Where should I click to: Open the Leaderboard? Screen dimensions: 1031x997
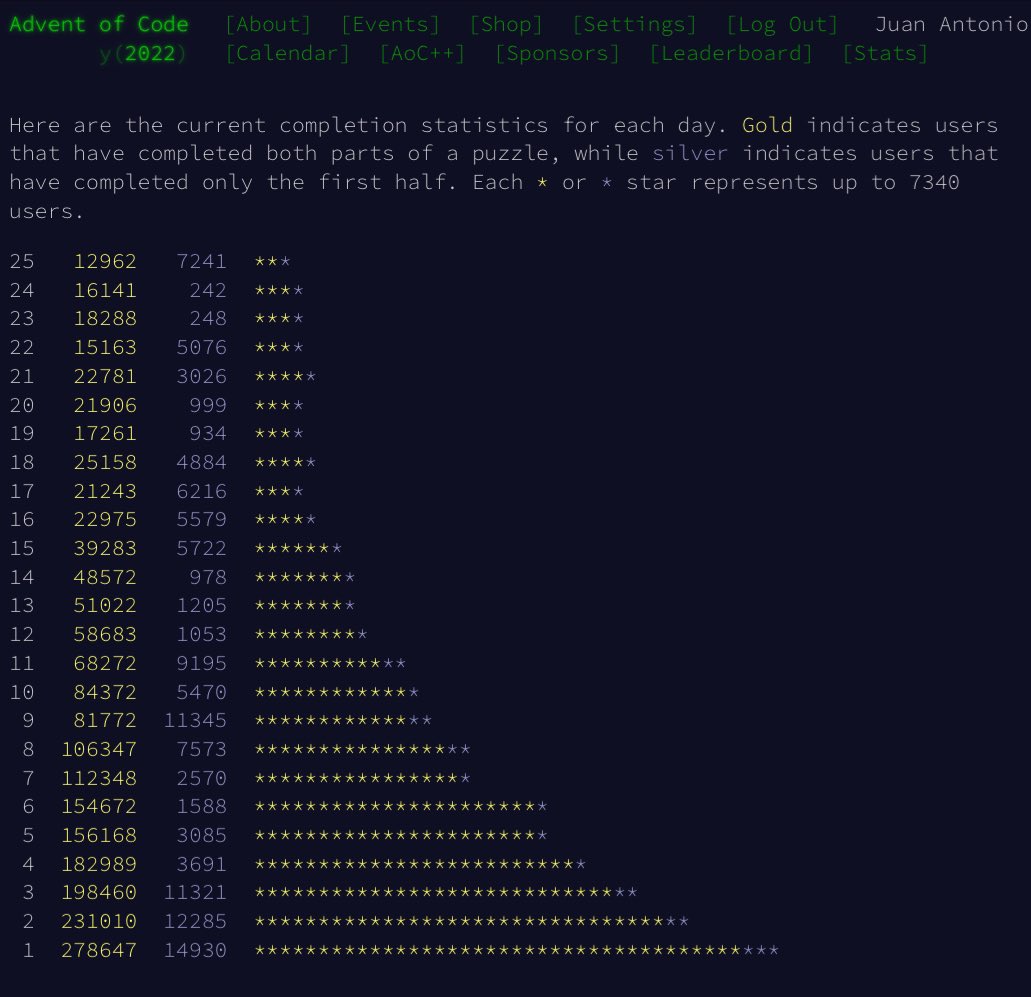(732, 53)
